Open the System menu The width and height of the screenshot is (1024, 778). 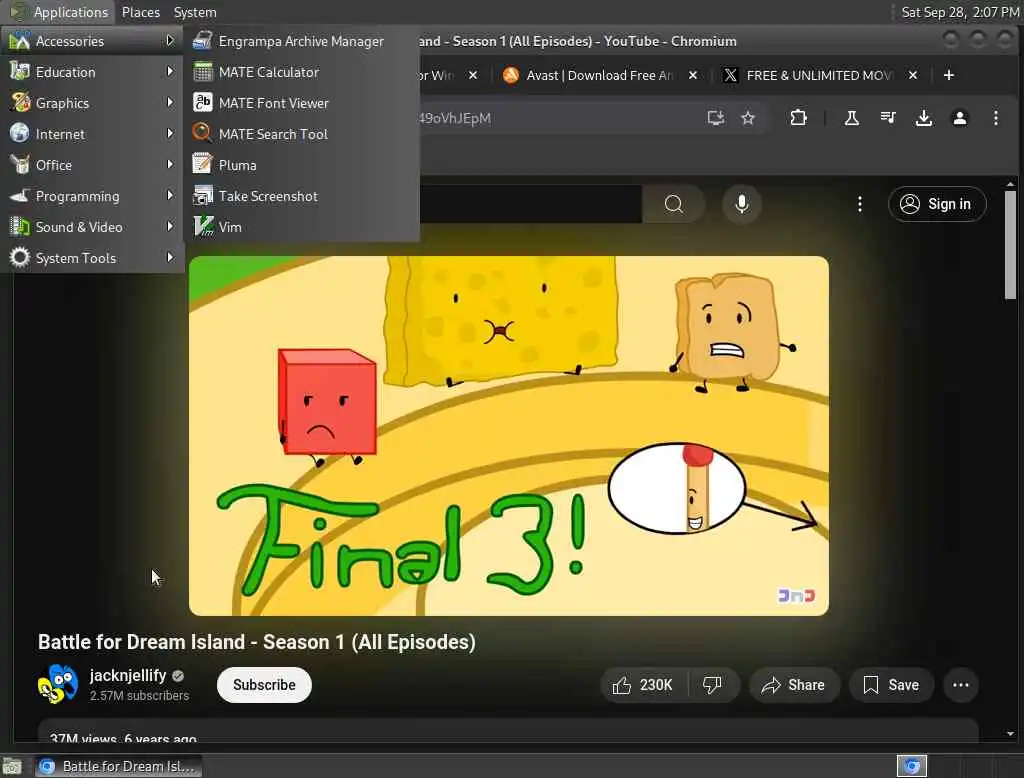pyautogui.click(x=195, y=12)
